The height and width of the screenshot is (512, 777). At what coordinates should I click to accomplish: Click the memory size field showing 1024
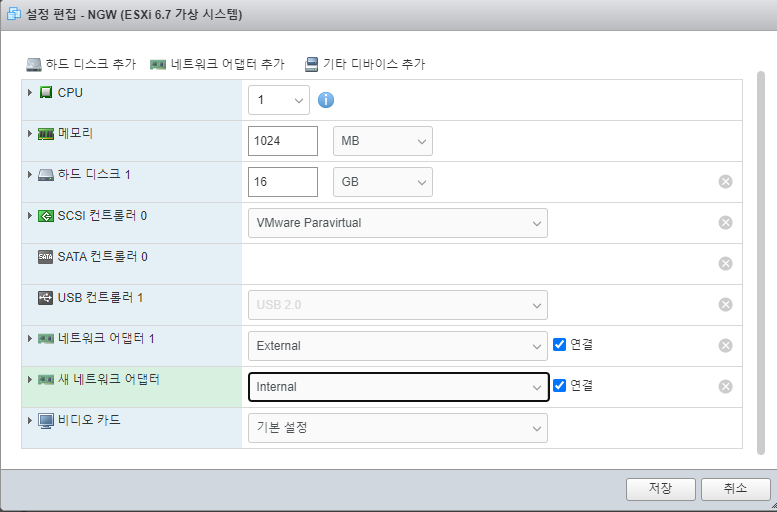(283, 141)
